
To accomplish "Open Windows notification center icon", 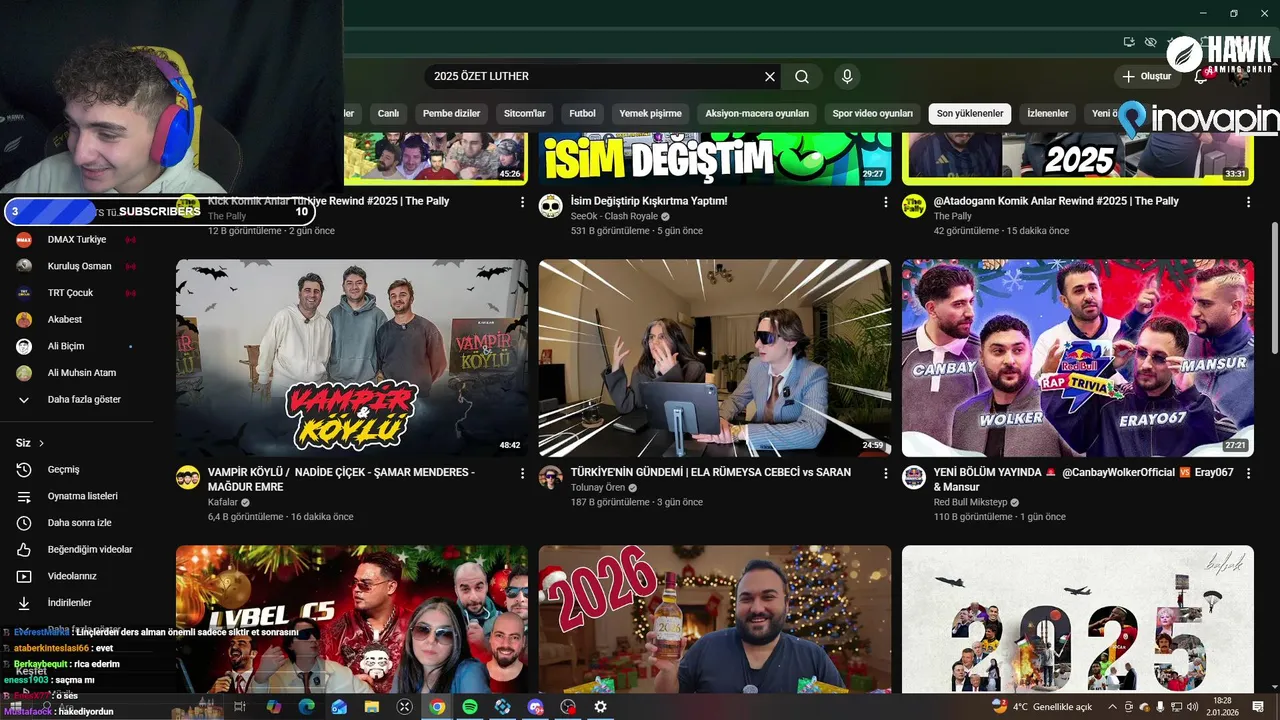I will (1258, 707).
